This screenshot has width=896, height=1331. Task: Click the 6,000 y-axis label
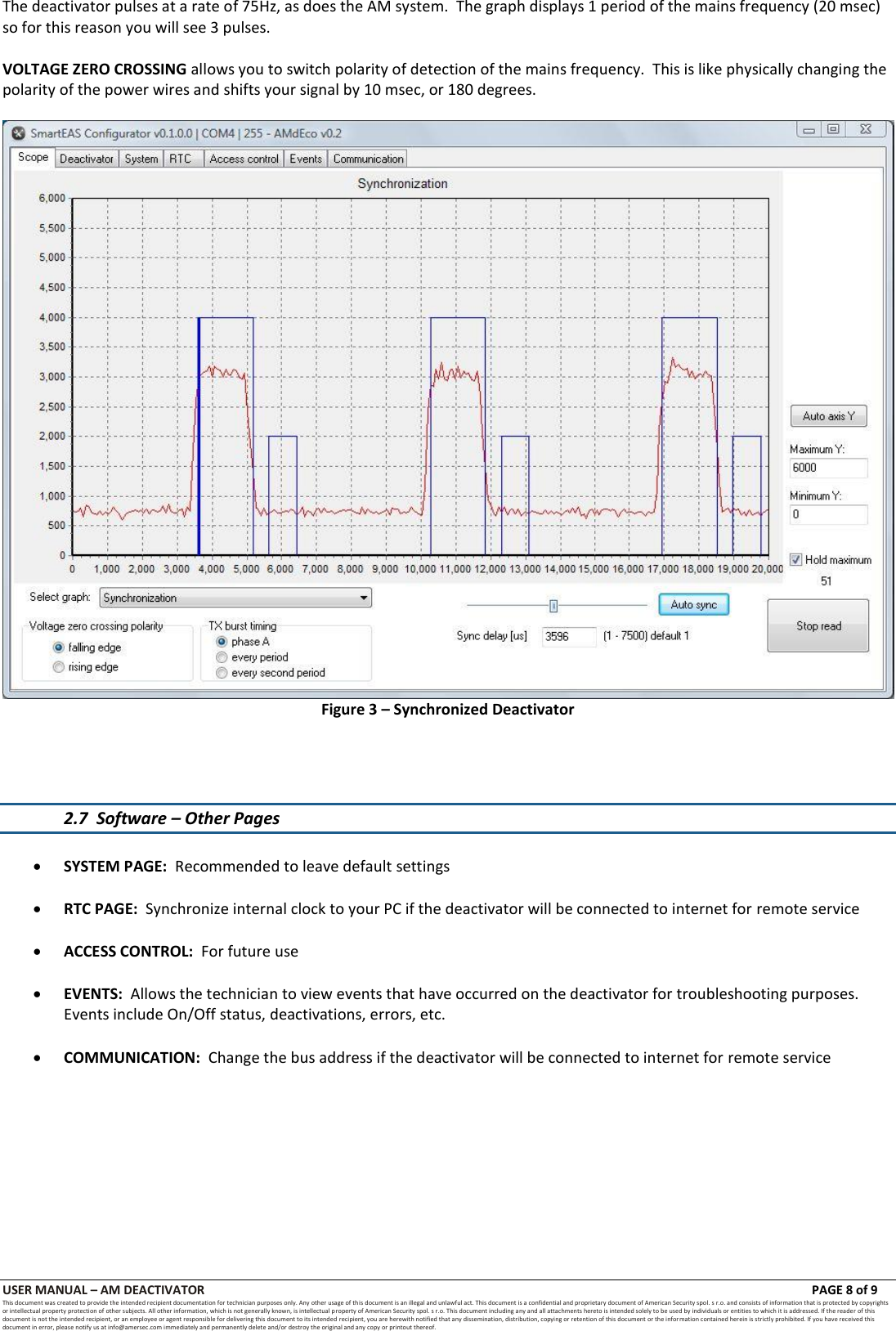pyautogui.click(x=52, y=198)
